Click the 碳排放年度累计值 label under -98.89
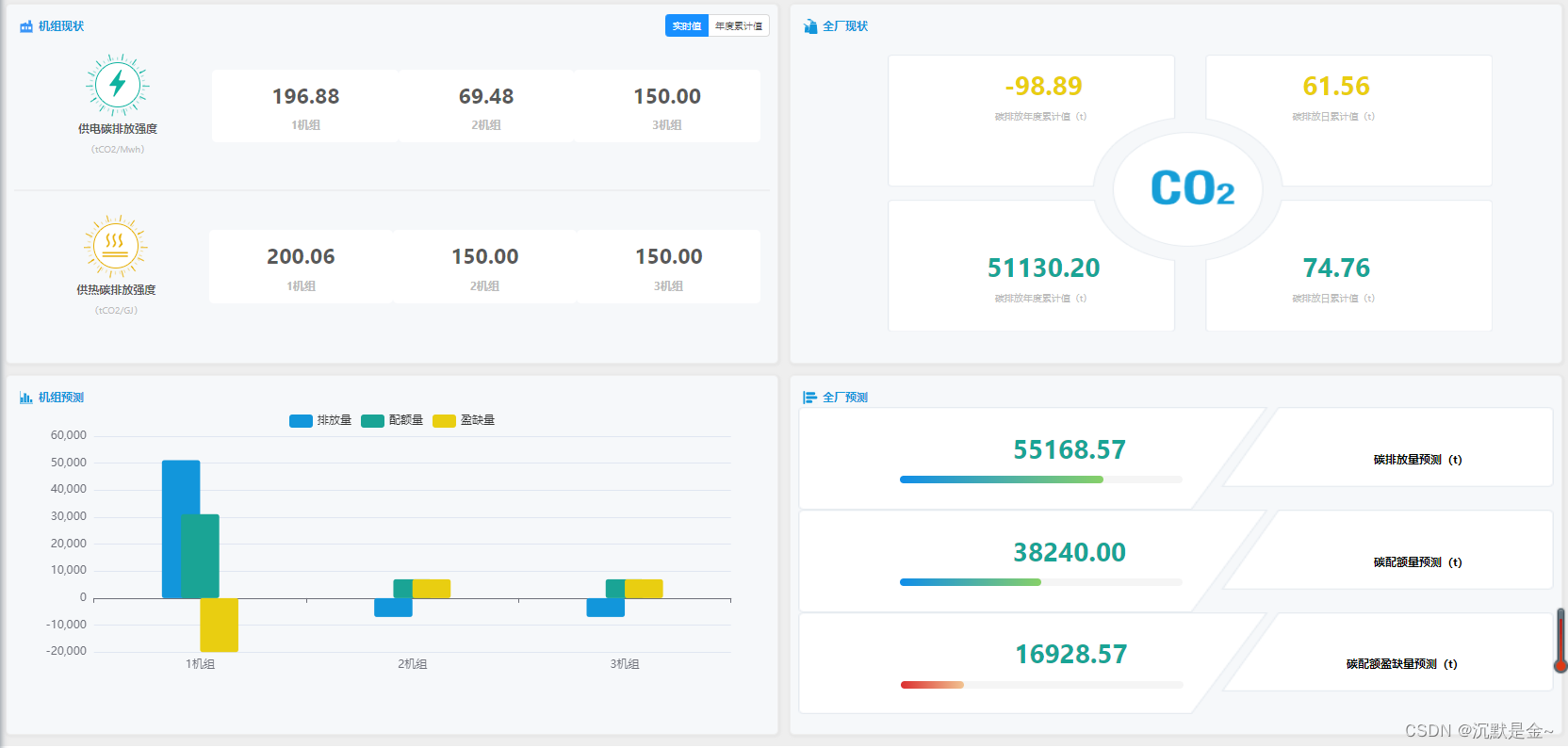The width and height of the screenshot is (1568, 748). (1040, 117)
